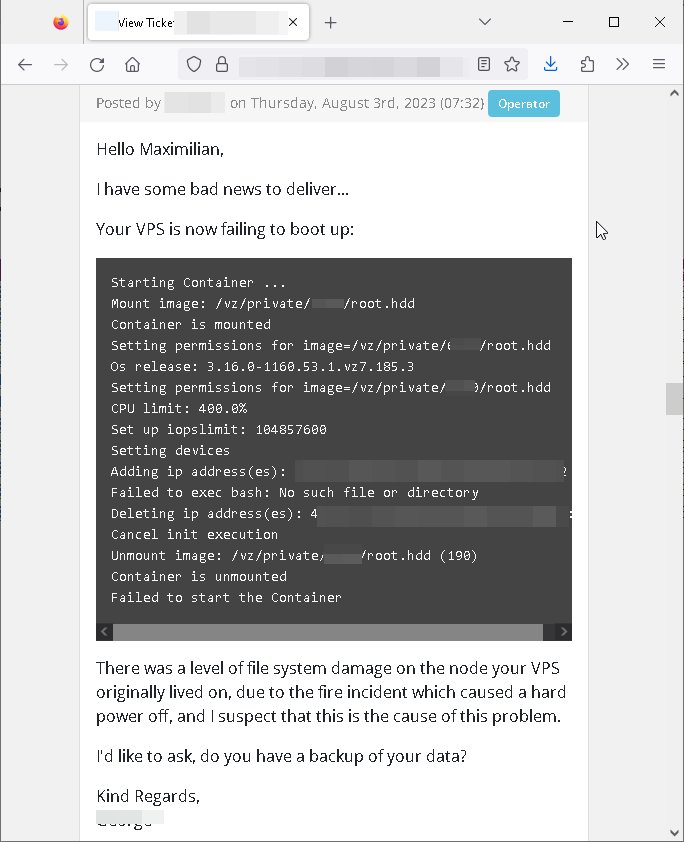This screenshot has width=684, height=842.
Task: Go back to previous page
Action: (25, 64)
